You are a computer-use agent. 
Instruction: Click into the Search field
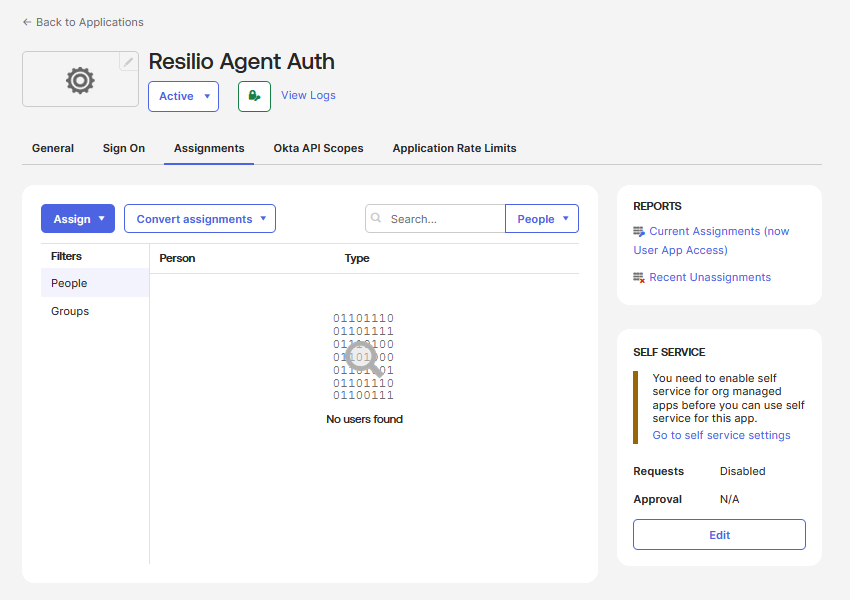click(435, 219)
